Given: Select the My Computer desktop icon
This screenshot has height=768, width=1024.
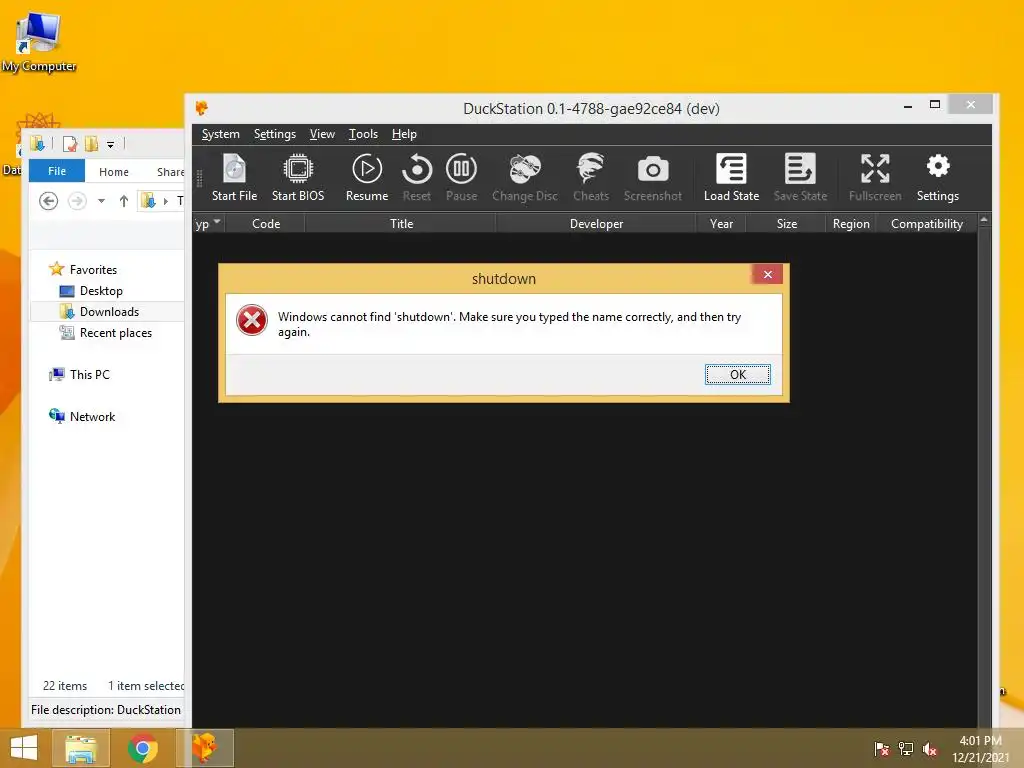Looking at the screenshot, I should (x=39, y=43).
